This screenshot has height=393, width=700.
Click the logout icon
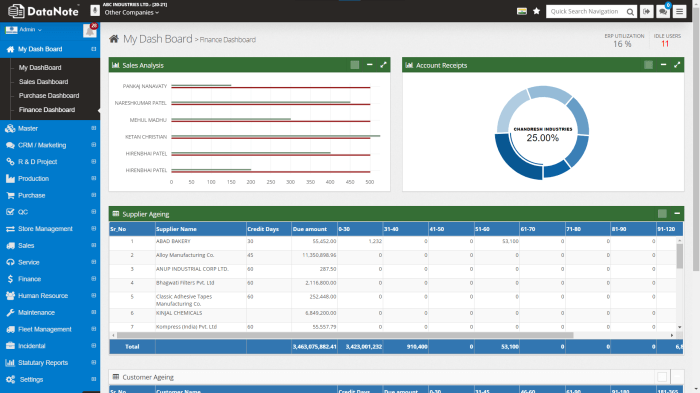(x=646, y=12)
